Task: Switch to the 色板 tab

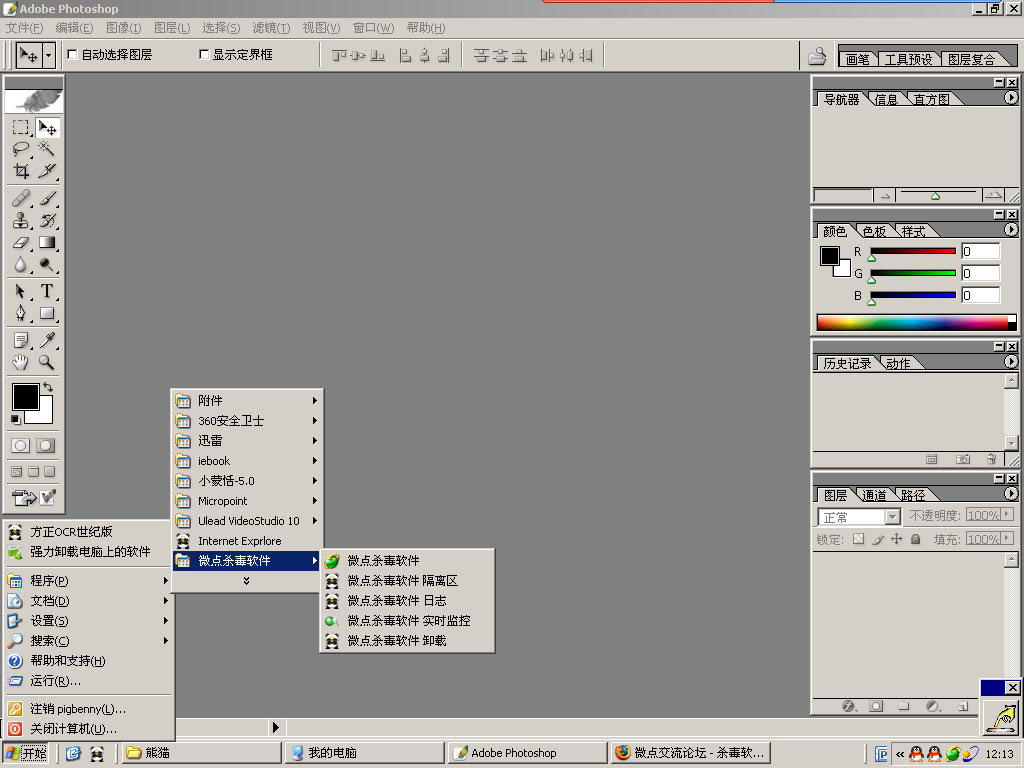Action: coord(874,231)
